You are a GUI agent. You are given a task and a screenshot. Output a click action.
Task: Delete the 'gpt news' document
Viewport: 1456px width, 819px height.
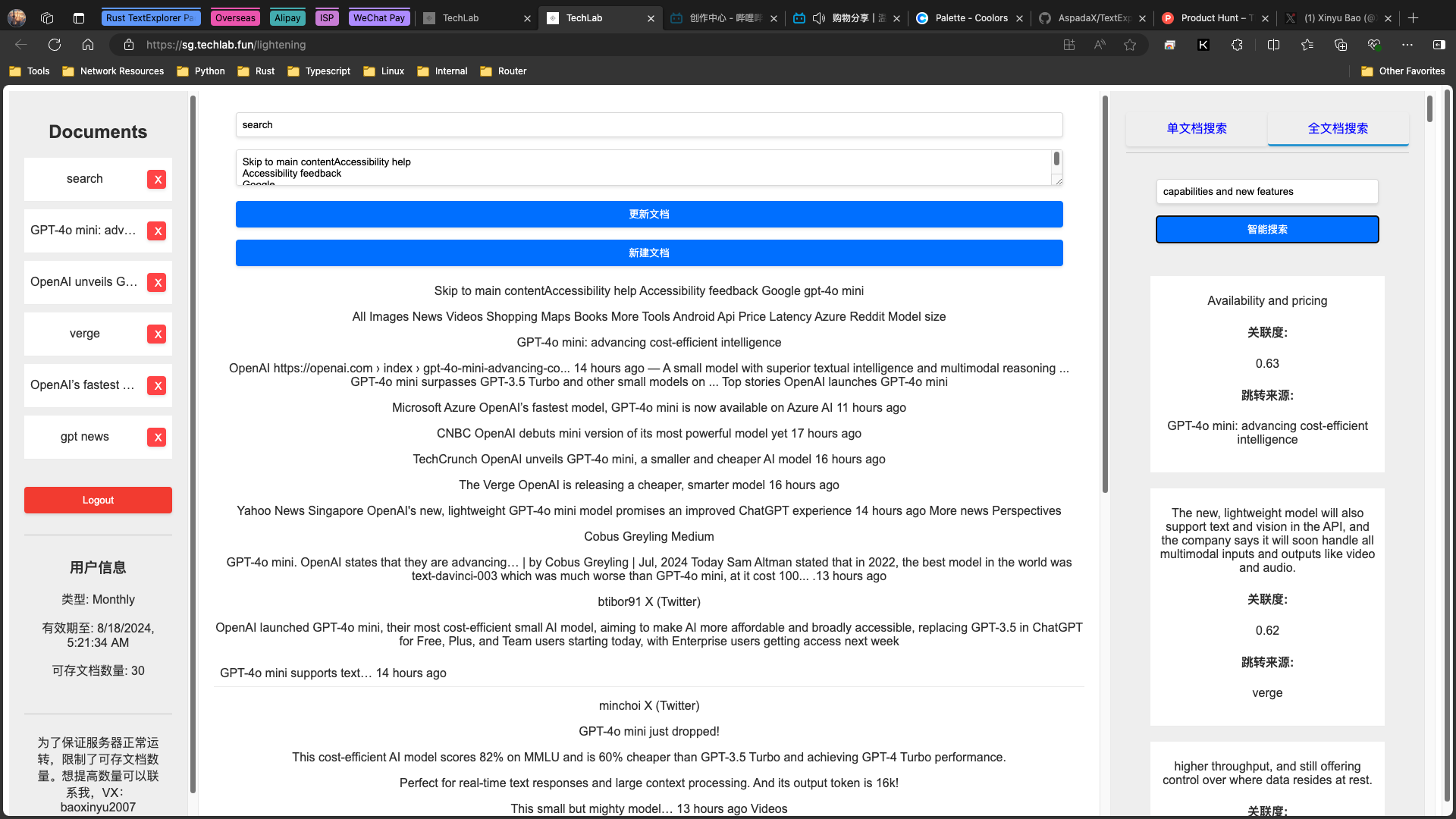coord(157,438)
